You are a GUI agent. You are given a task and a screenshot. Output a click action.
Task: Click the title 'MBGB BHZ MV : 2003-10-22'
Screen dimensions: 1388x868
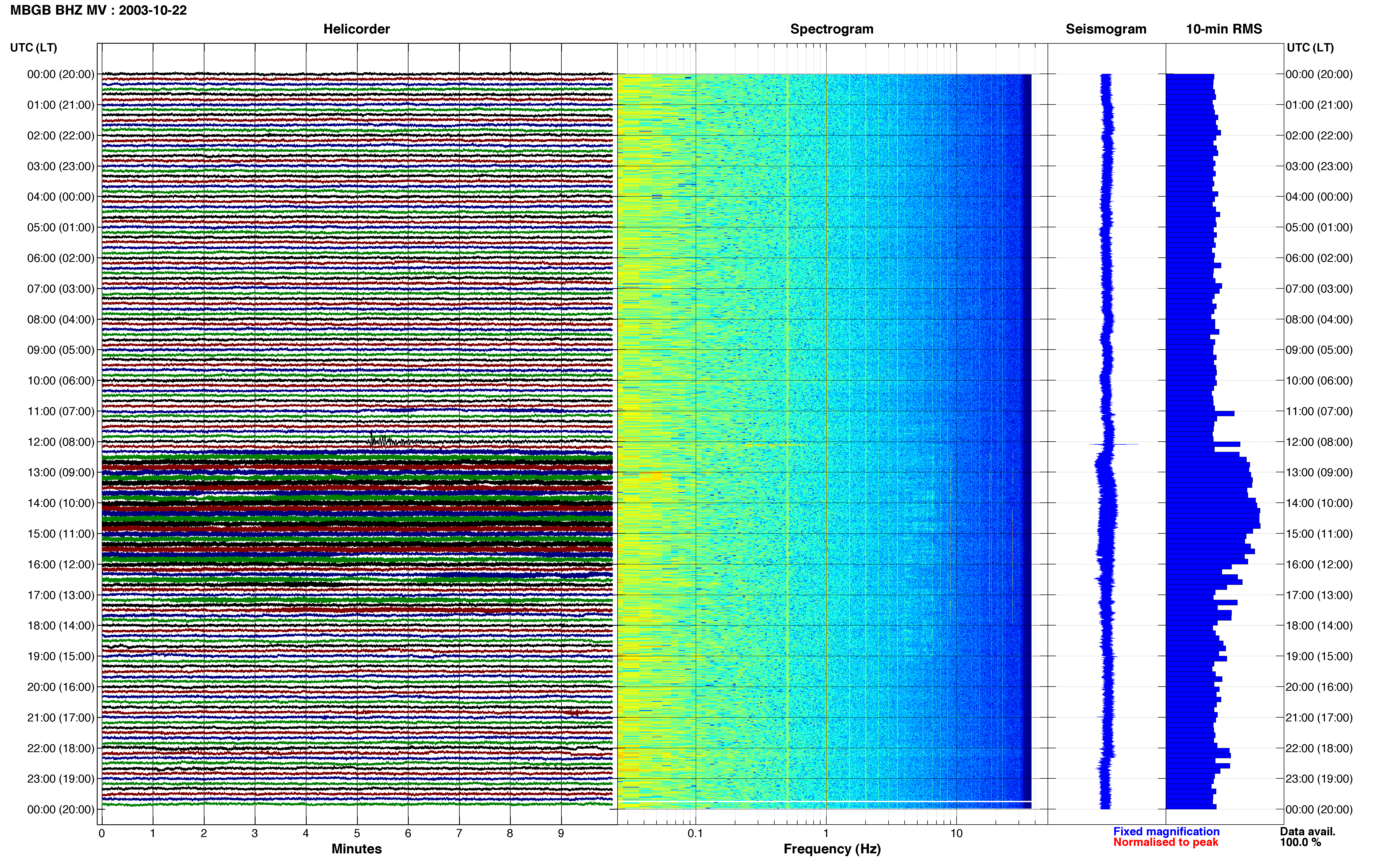click(x=98, y=10)
